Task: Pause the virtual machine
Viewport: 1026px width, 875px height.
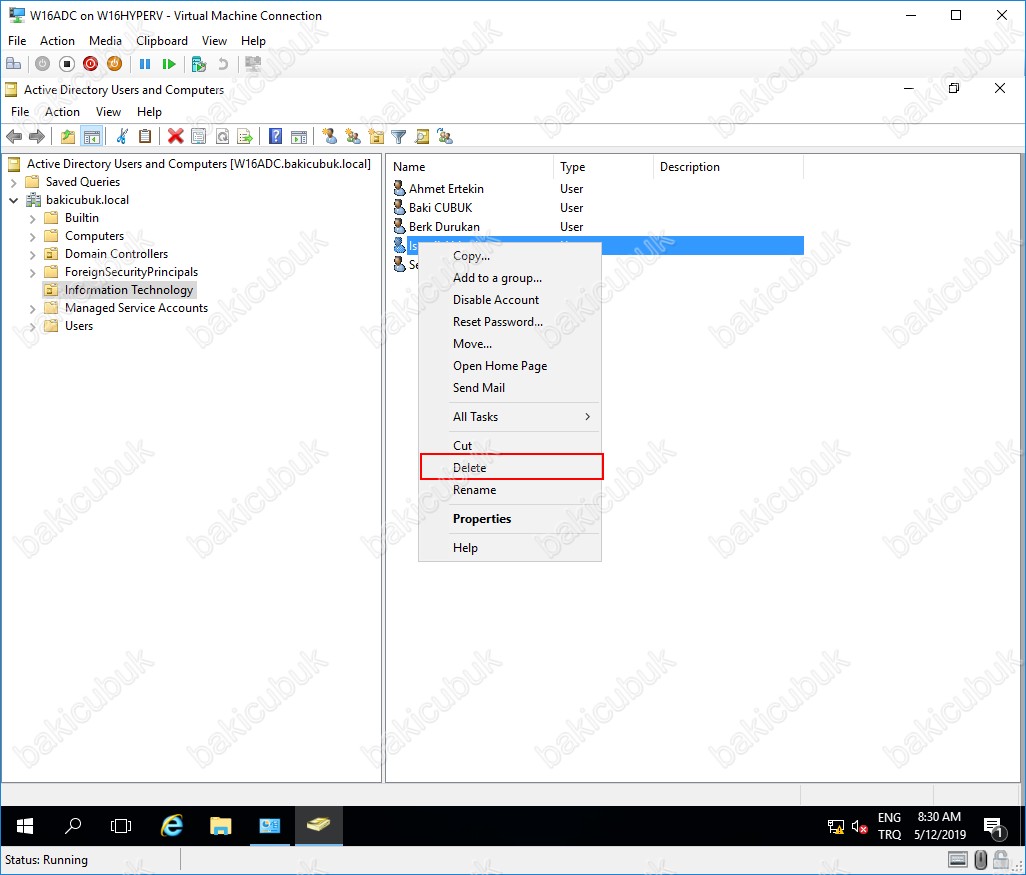Action: [x=145, y=63]
